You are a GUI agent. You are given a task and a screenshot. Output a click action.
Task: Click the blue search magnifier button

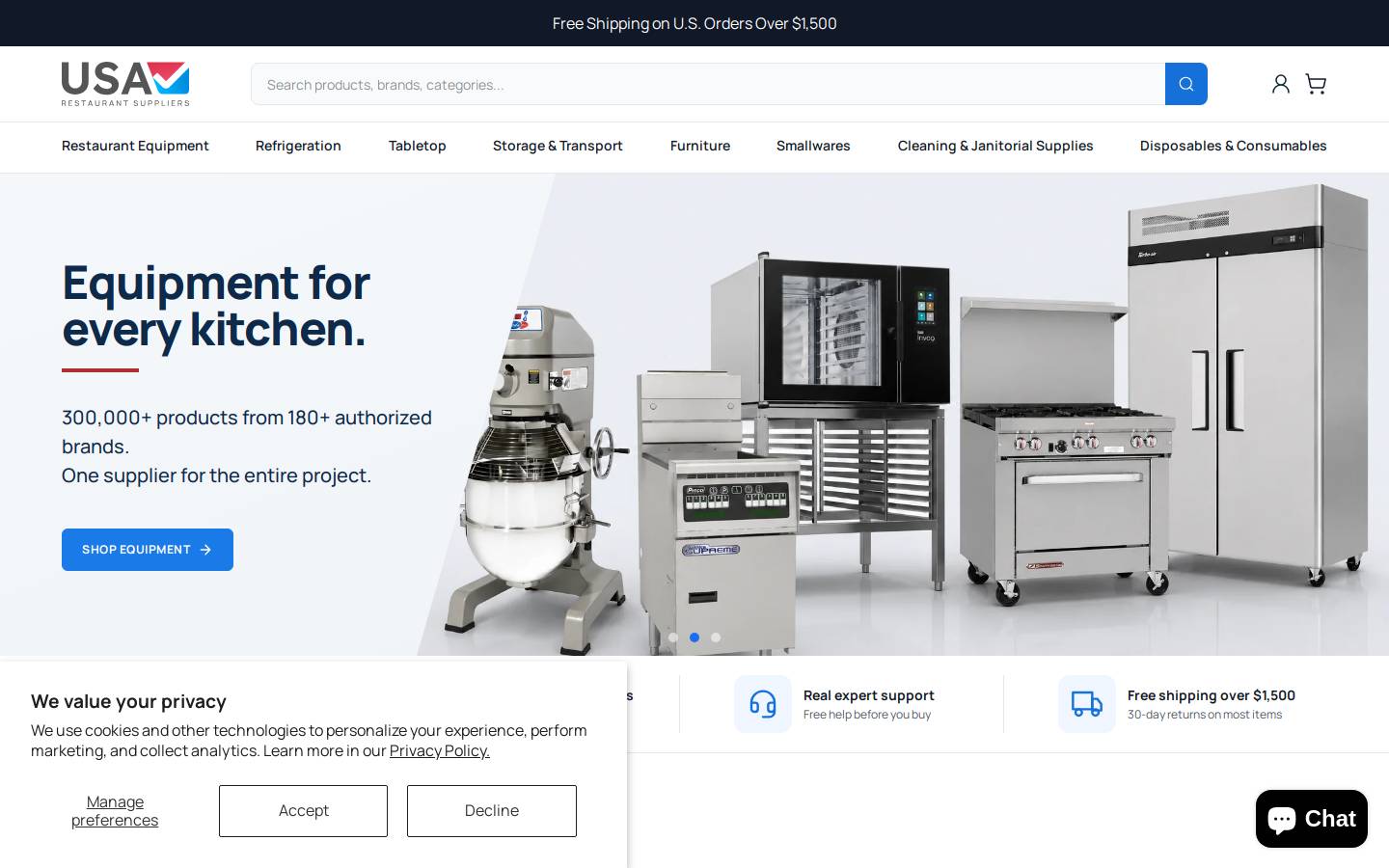pyautogui.click(x=1186, y=84)
